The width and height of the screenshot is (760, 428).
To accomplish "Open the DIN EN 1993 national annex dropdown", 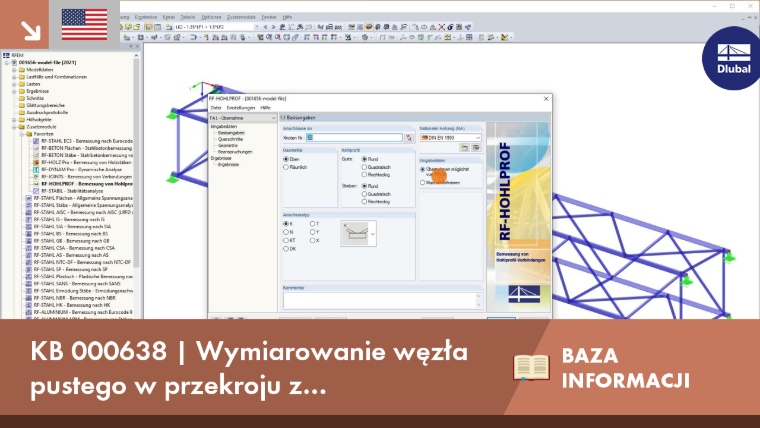I will (x=451, y=138).
